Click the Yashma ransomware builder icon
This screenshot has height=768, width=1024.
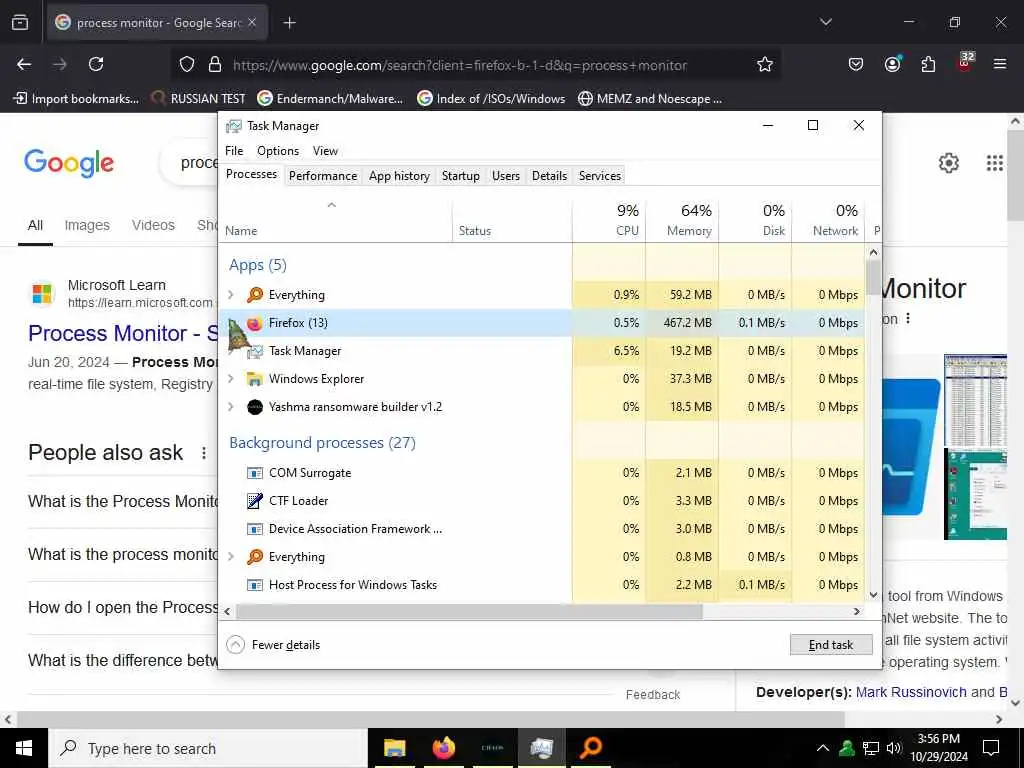[255, 407]
